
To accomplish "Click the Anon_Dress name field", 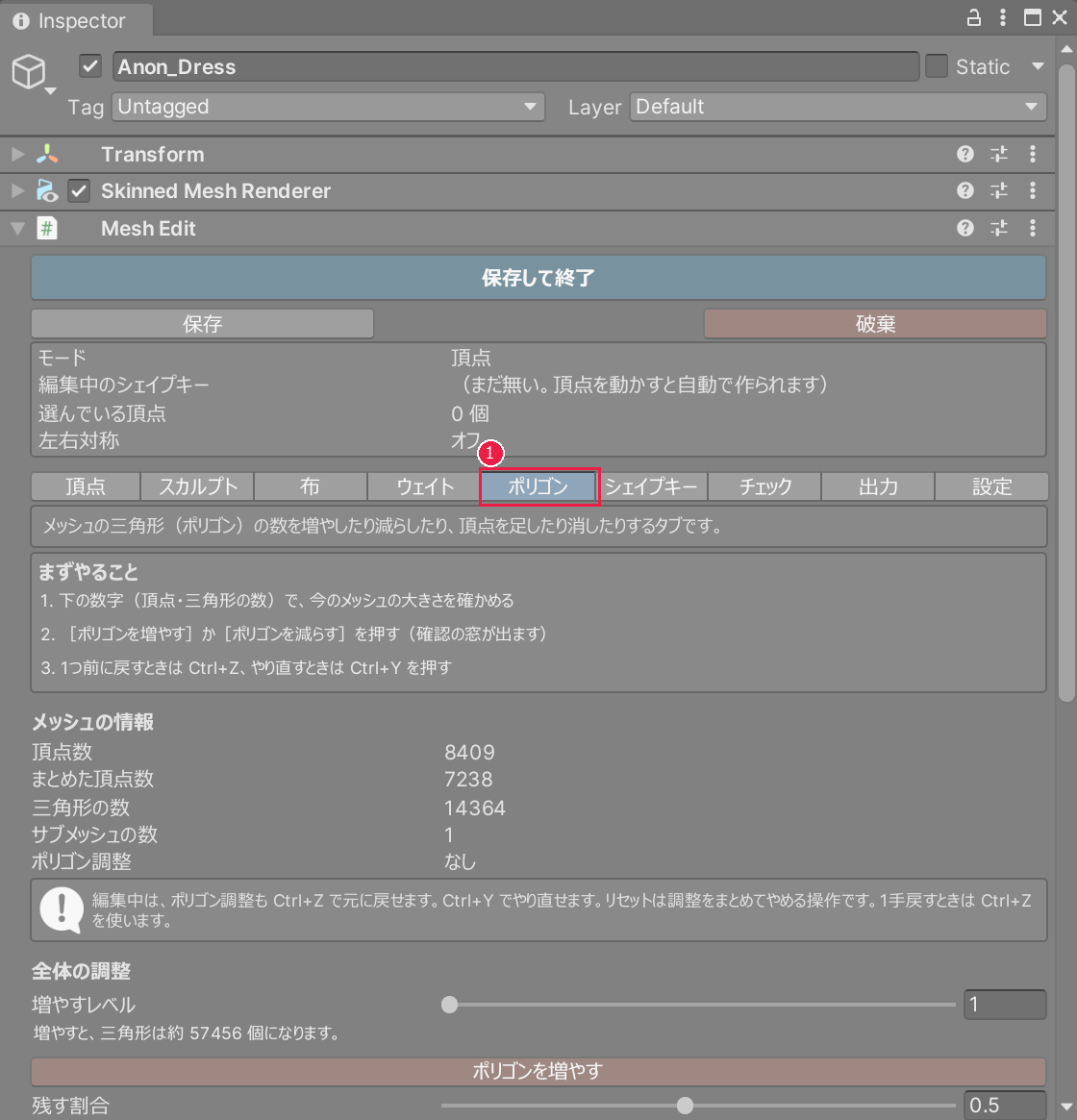I will tap(516, 66).
